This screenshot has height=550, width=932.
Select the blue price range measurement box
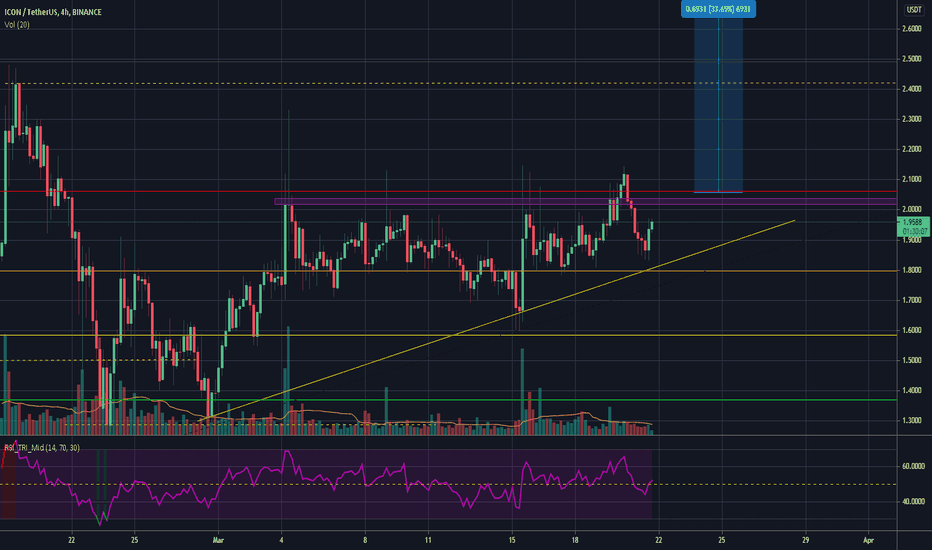718,104
